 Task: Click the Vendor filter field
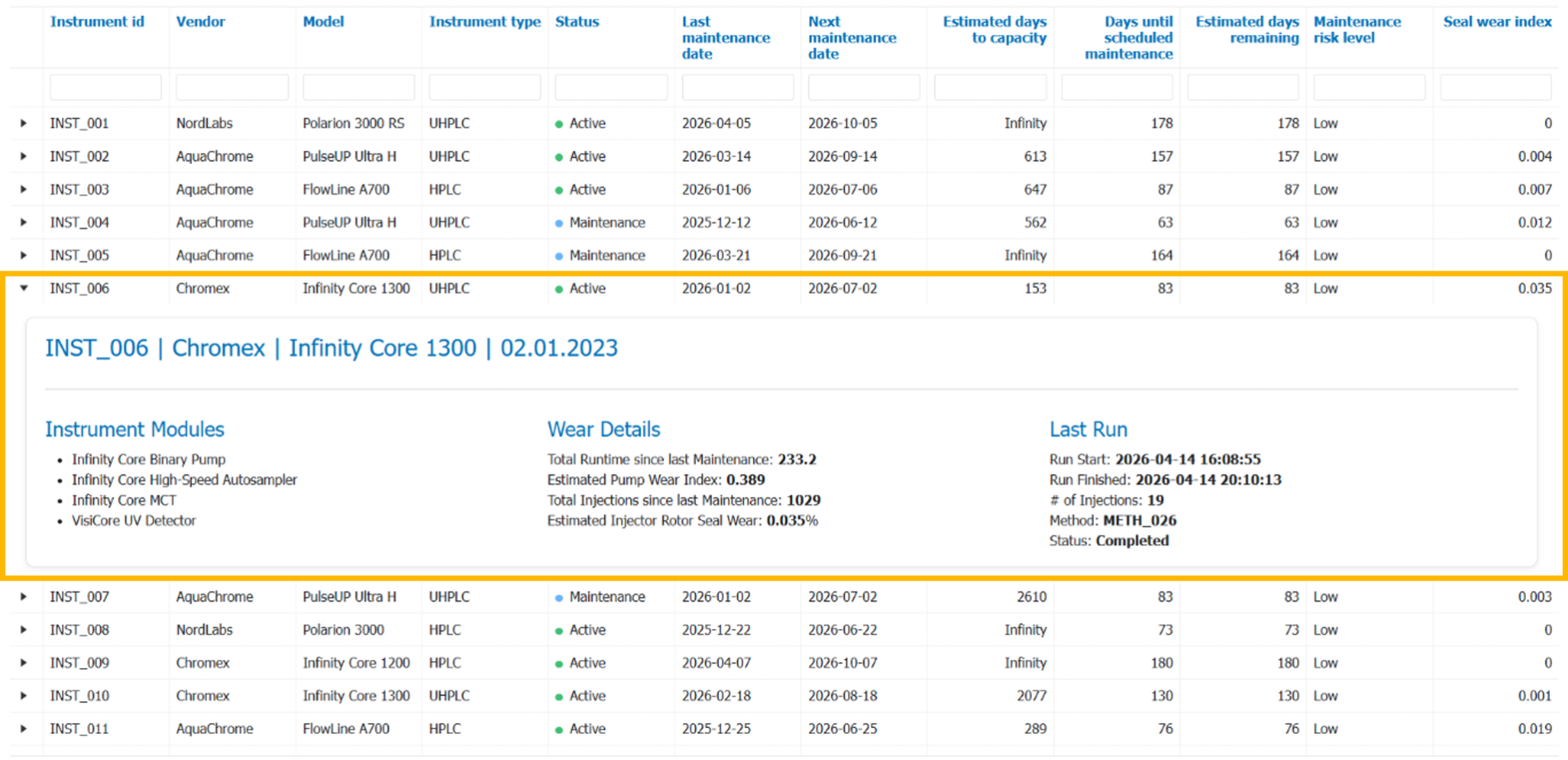coord(232,87)
